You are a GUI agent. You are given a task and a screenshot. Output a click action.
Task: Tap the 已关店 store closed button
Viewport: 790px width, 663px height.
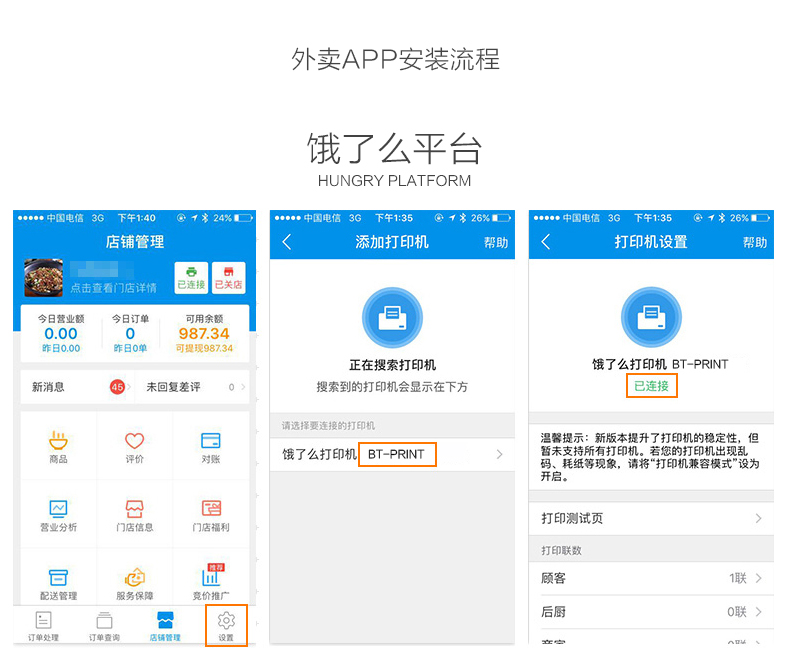coord(229,278)
